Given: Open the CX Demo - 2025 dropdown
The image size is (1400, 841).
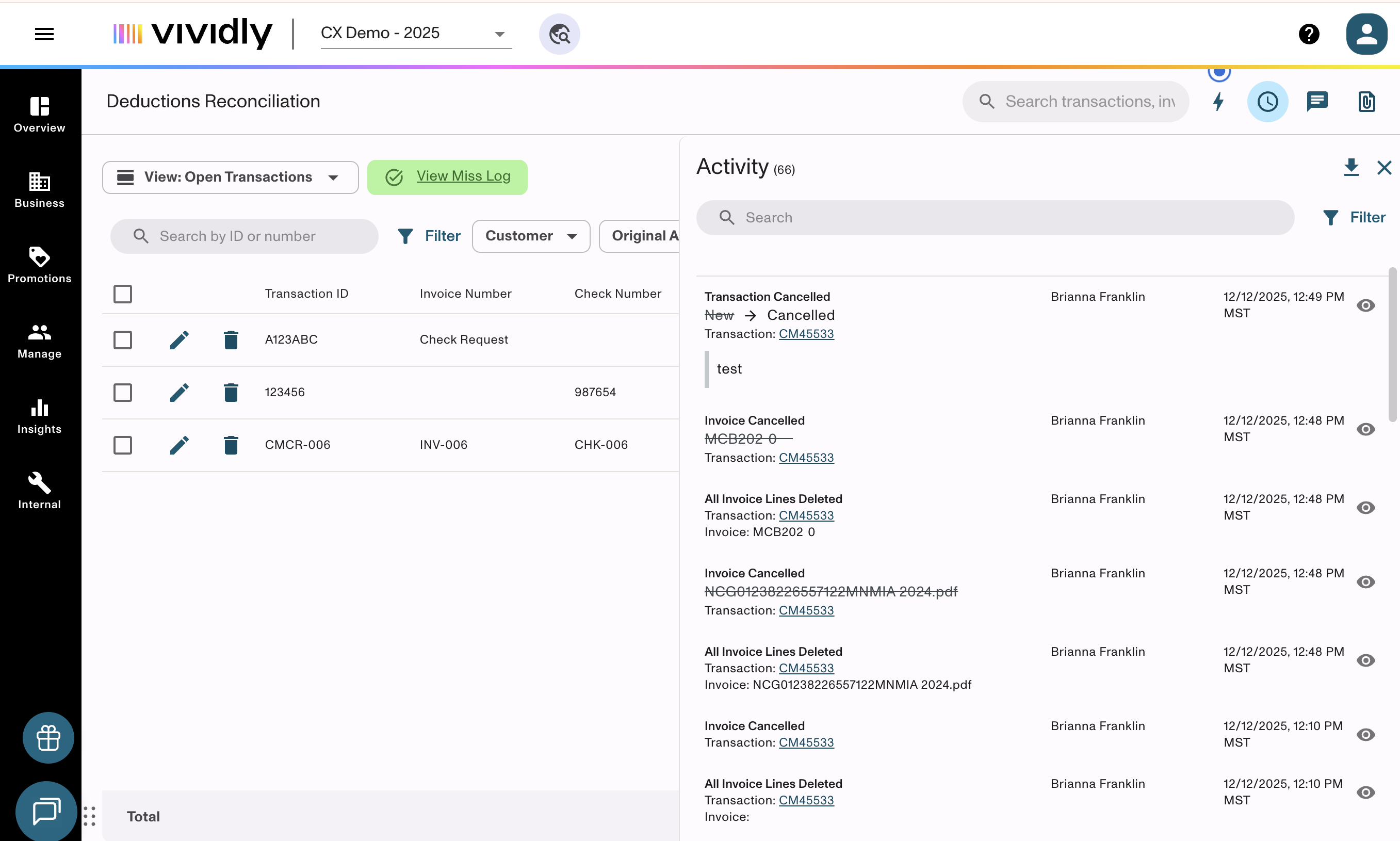Looking at the screenshot, I should pyautogui.click(x=415, y=34).
